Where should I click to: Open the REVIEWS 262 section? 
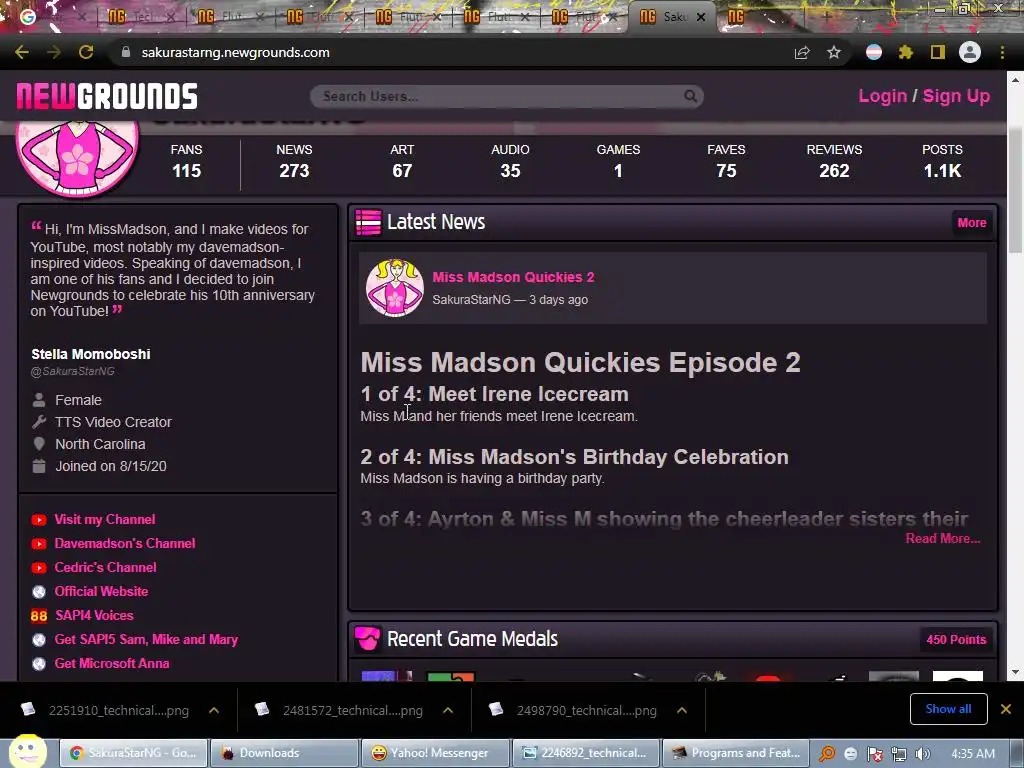[x=834, y=161]
